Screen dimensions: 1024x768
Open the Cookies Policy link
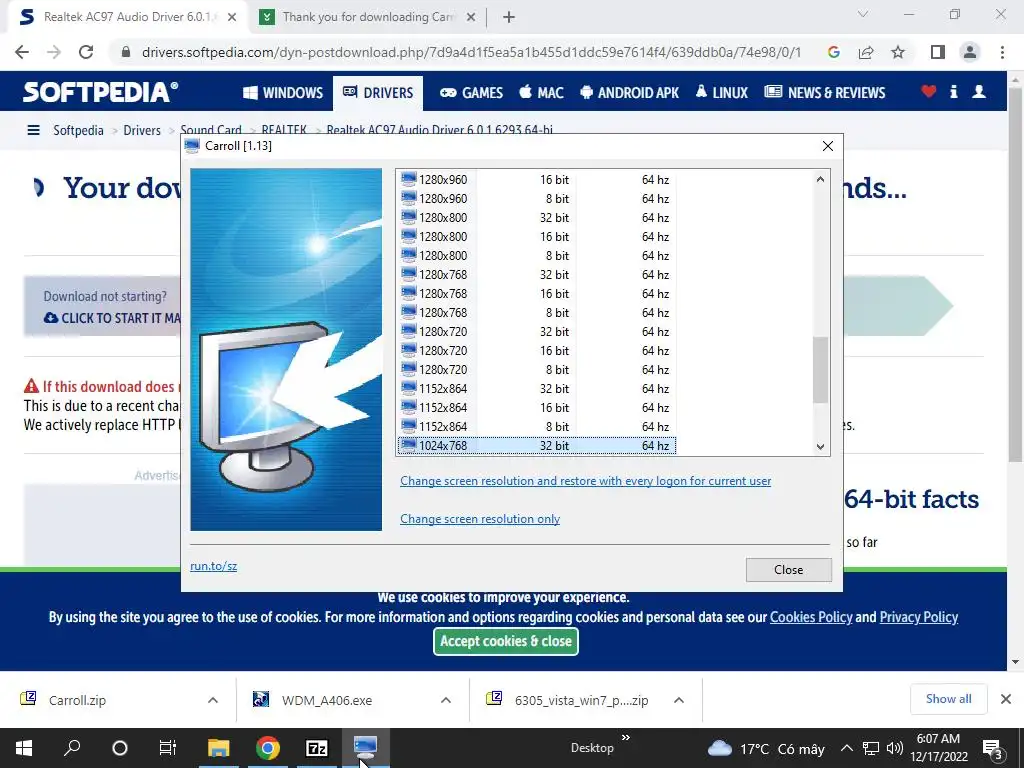811,617
